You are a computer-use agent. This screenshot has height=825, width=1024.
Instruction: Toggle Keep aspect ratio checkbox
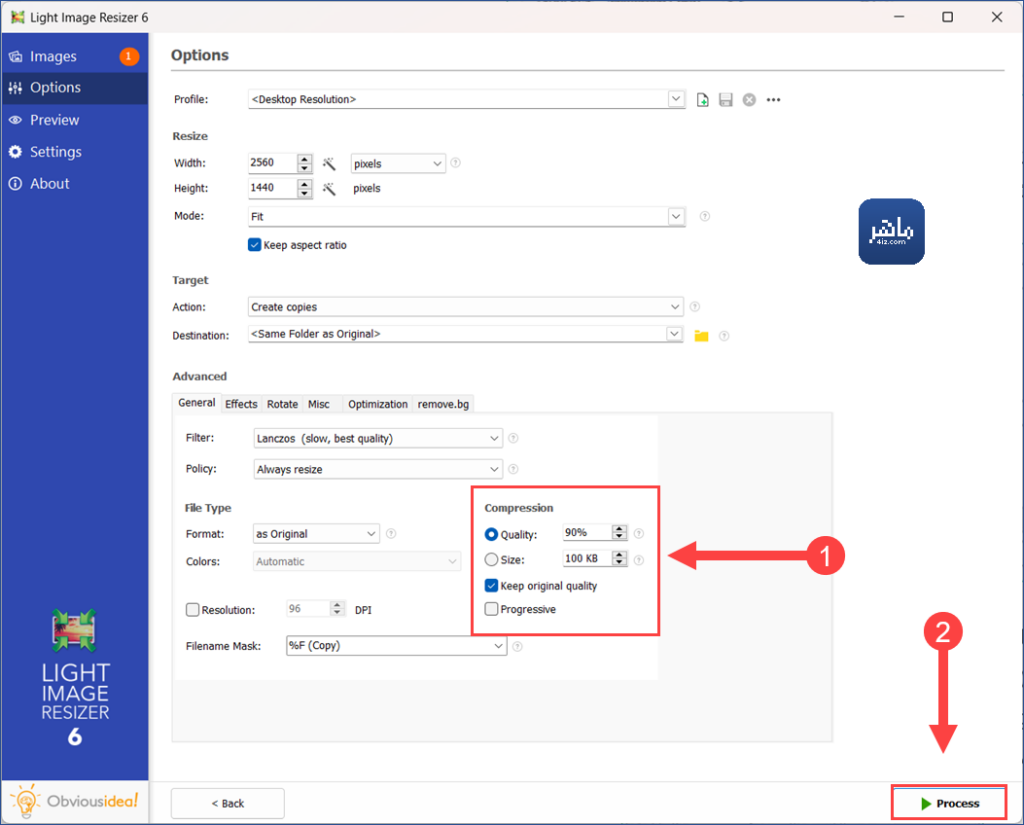click(x=255, y=245)
